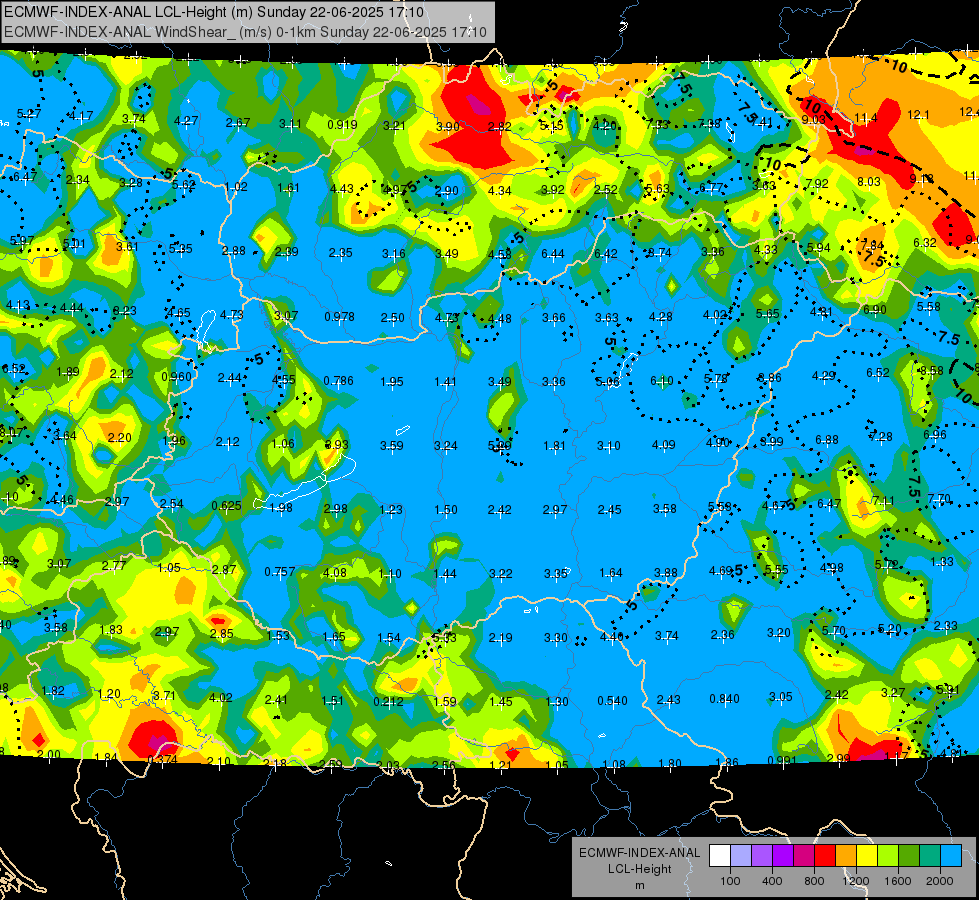The image size is (979, 900).
Task: Click the grid value '1.89'
Action: click(67, 372)
